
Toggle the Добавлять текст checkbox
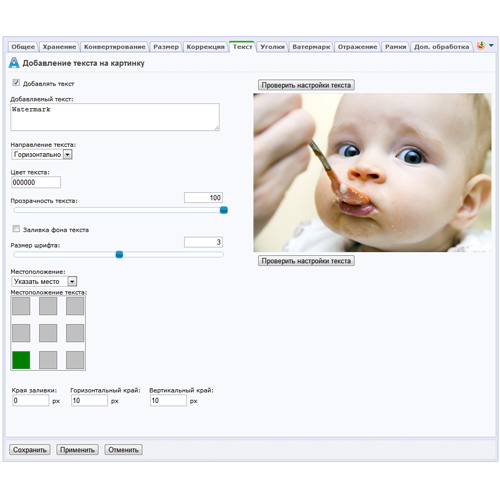tap(16, 83)
